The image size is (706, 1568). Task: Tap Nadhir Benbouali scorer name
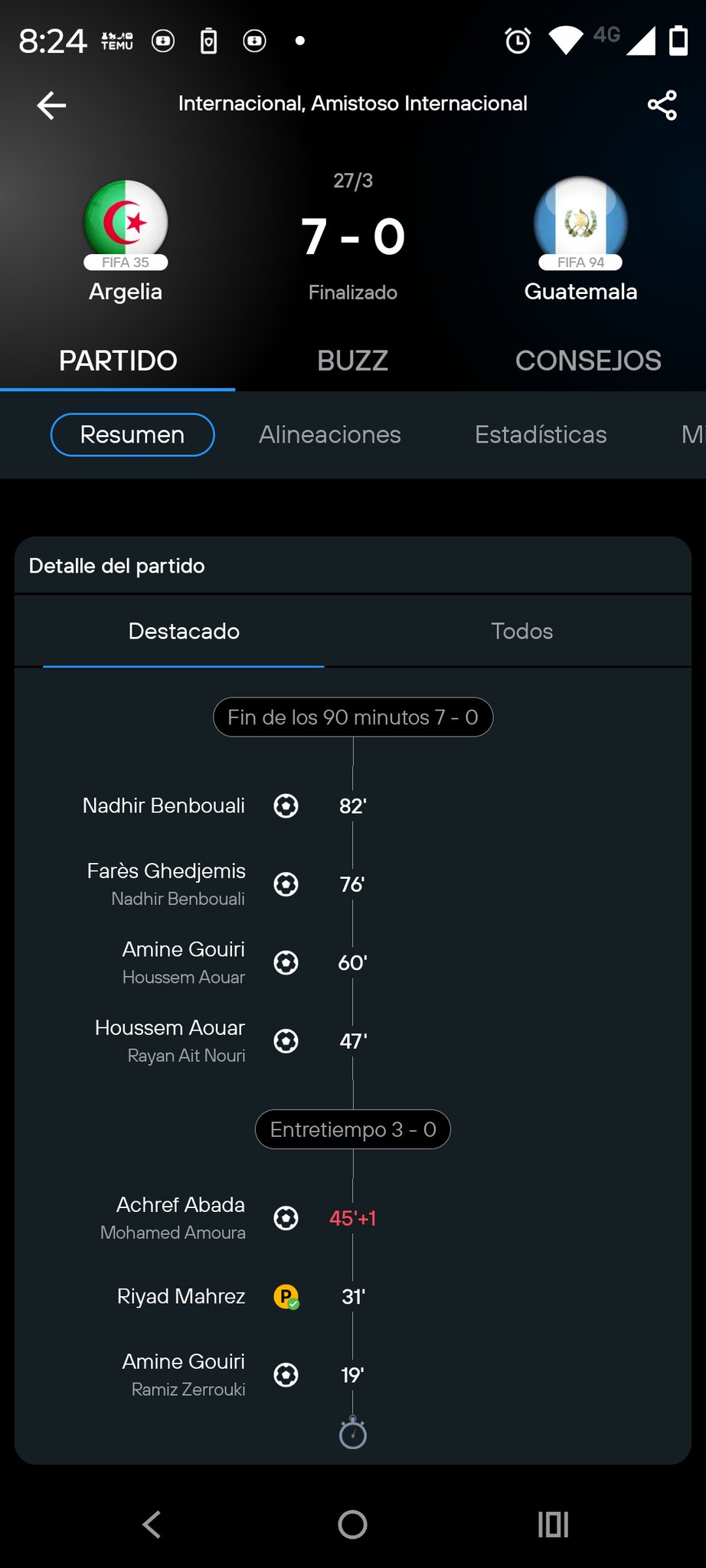point(164,805)
